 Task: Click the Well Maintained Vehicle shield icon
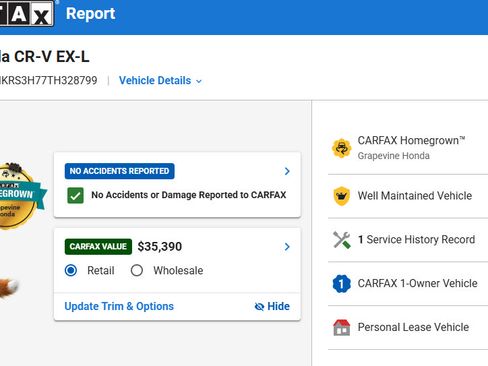(342, 196)
